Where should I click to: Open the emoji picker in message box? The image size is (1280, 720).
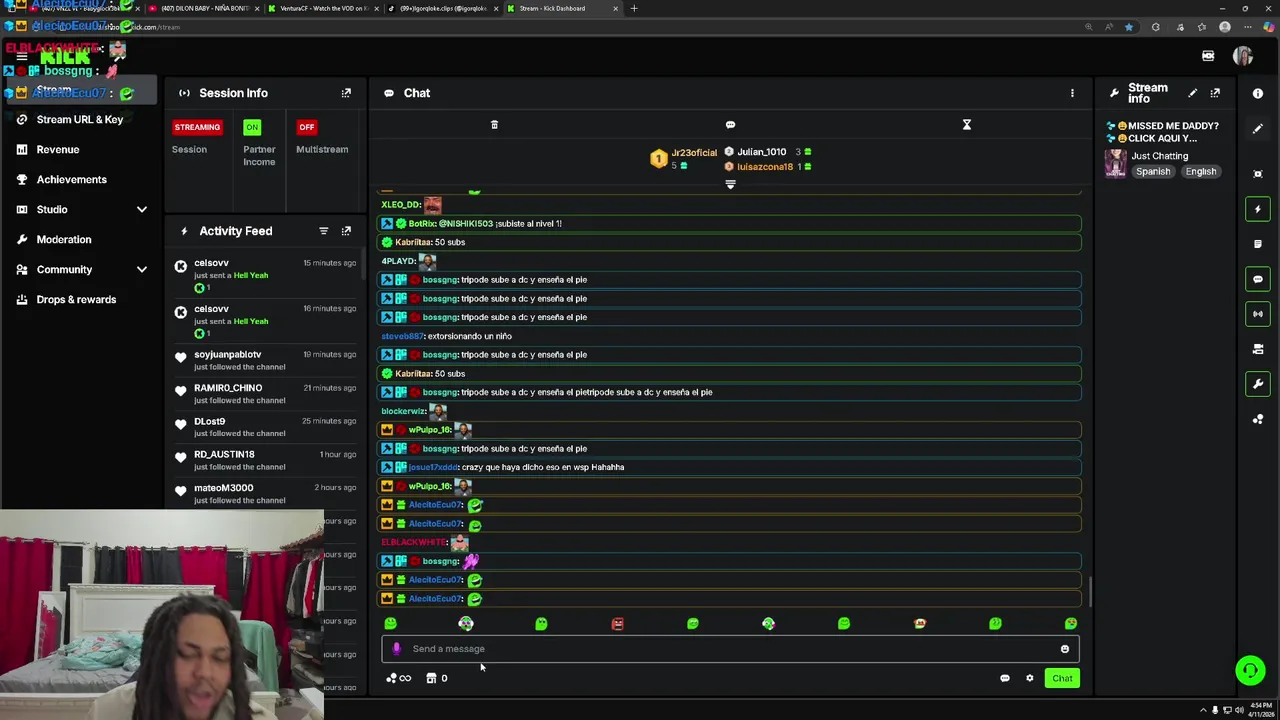coord(1065,649)
